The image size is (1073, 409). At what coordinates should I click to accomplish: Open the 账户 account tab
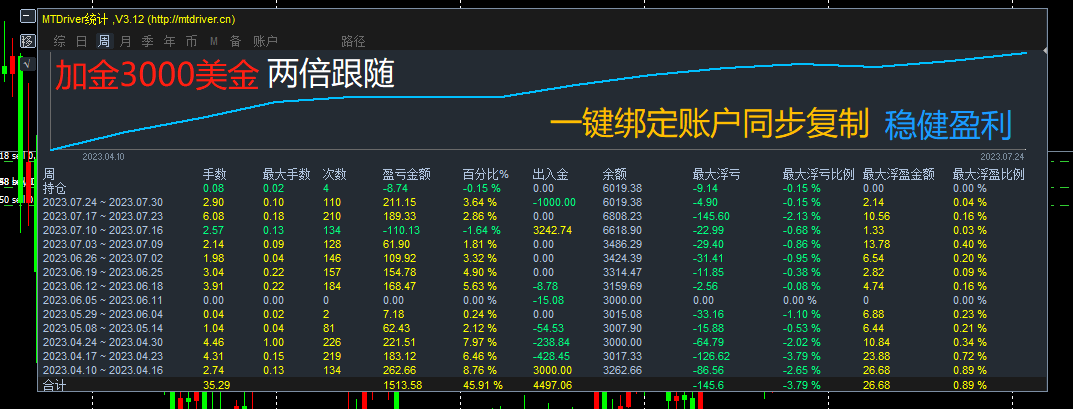click(265, 42)
